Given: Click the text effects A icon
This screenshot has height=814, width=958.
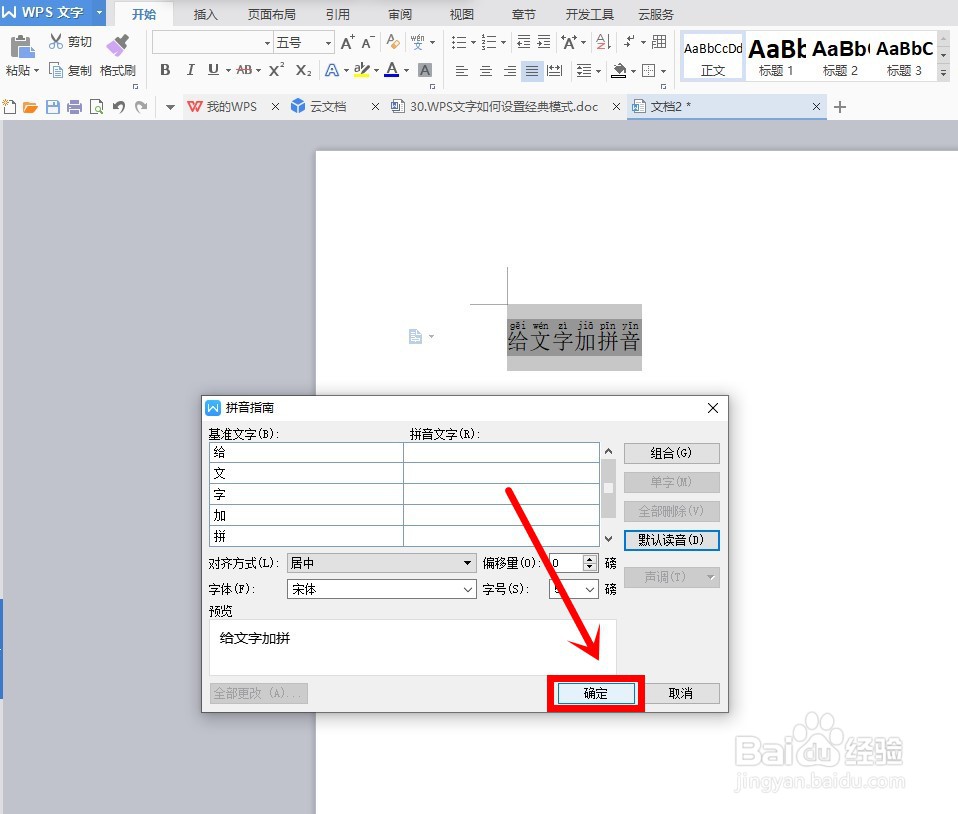Looking at the screenshot, I should pos(332,70).
